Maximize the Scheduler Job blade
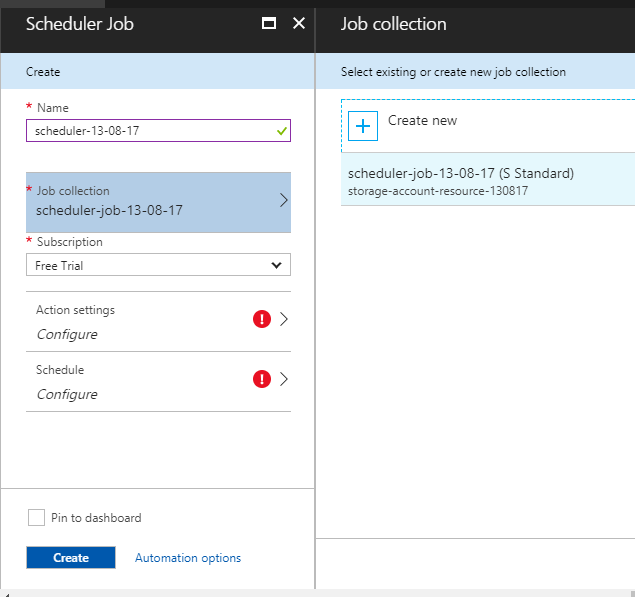The image size is (635, 597). (x=268, y=24)
